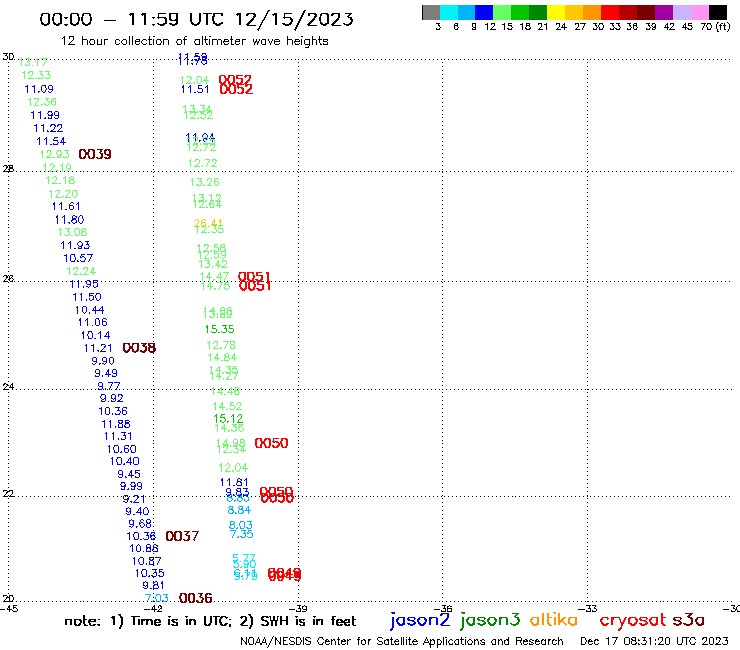740x650 pixels.
Task: Select the 10.57 wave height value
Action: (x=78, y=258)
